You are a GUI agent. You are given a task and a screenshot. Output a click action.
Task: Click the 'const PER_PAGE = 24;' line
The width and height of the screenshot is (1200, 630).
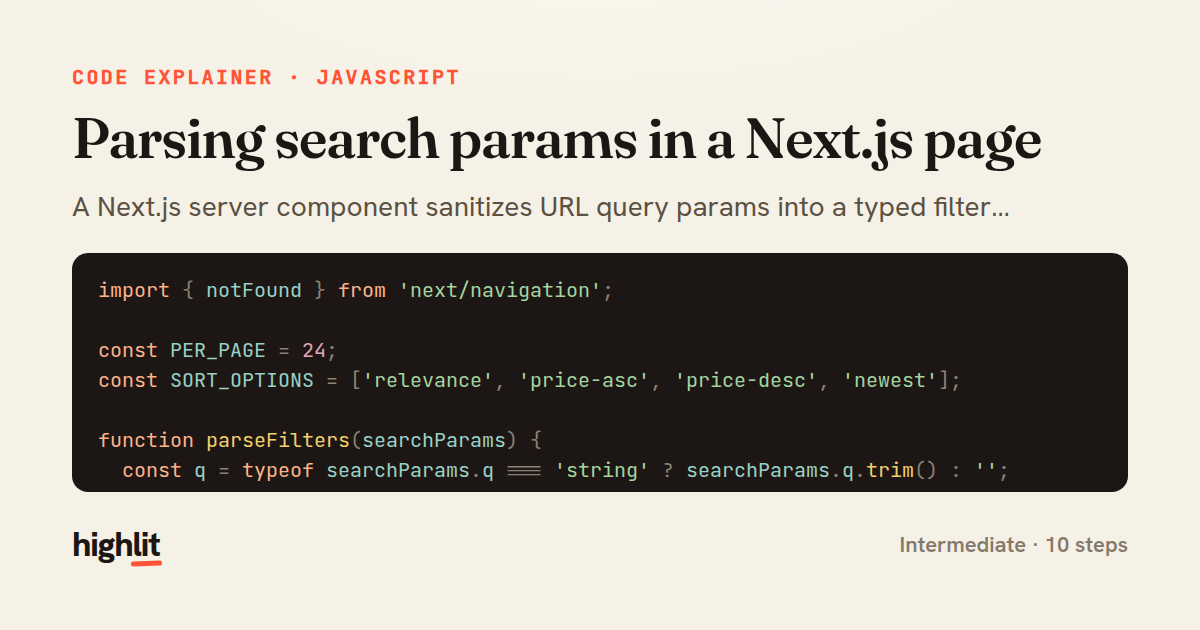click(218, 351)
